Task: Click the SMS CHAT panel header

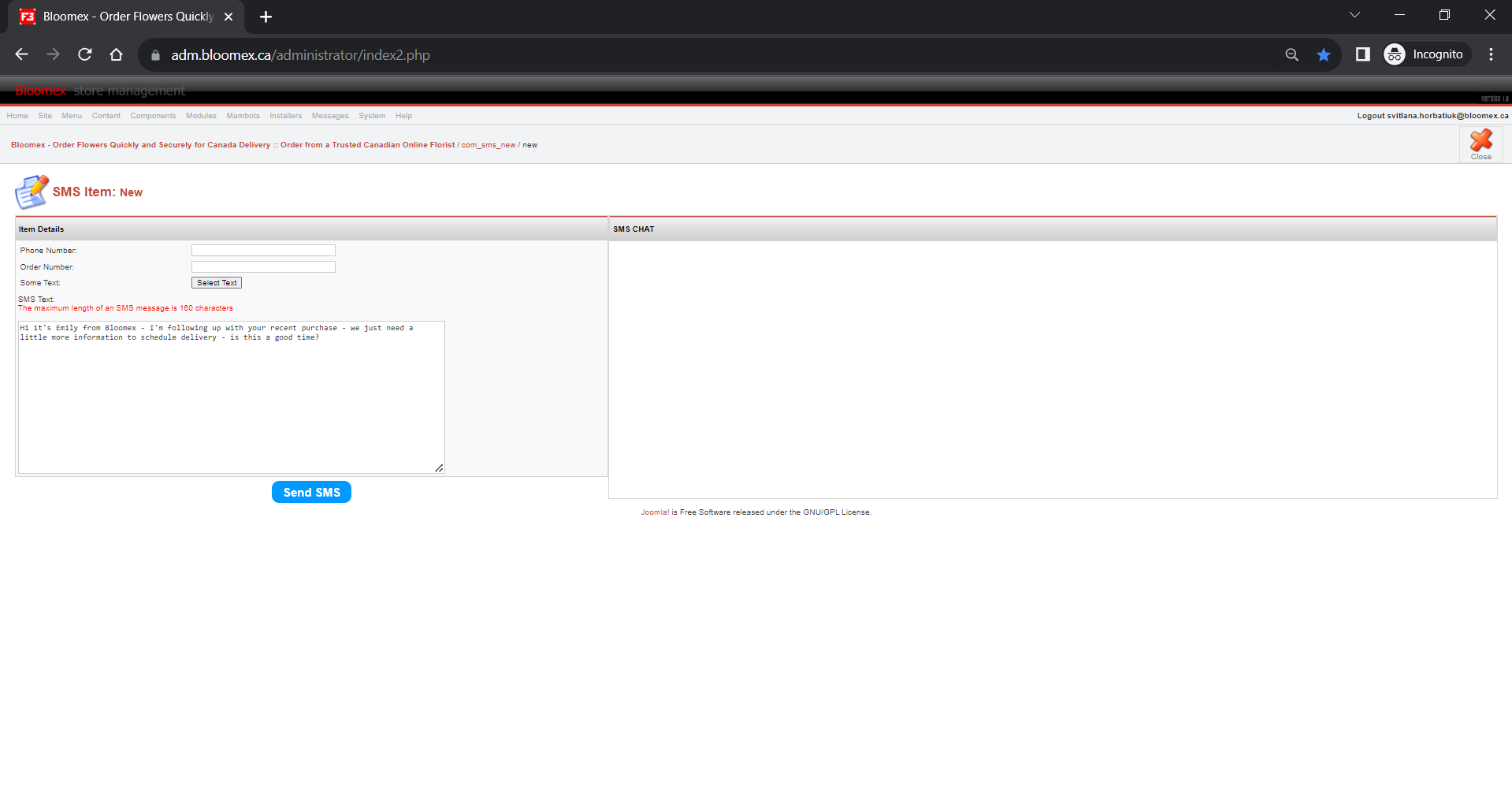Action: coord(1053,229)
